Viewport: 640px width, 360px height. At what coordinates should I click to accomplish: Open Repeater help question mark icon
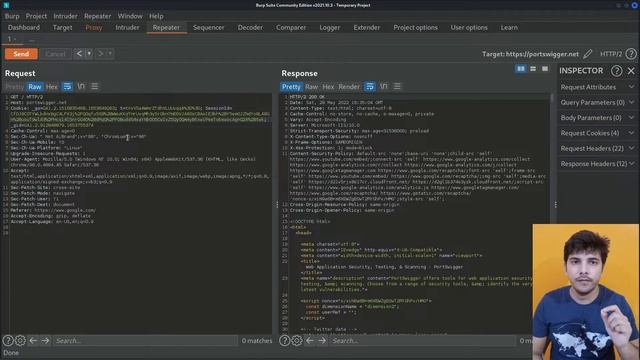(x=631, y=54)
